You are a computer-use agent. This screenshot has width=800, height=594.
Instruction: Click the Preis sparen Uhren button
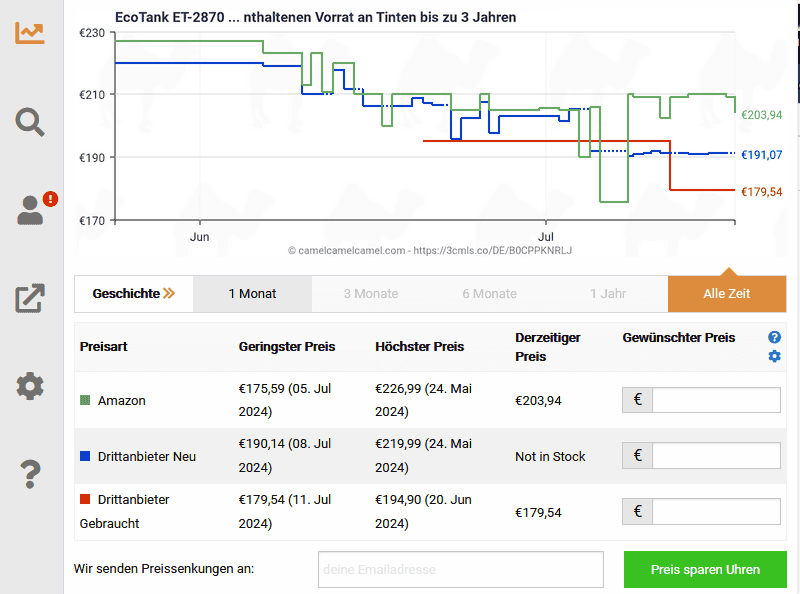705,570
